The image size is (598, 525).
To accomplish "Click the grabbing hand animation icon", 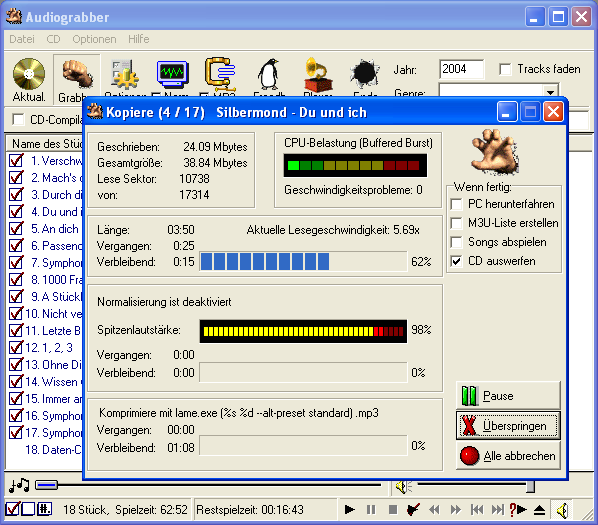I will 495,152.
